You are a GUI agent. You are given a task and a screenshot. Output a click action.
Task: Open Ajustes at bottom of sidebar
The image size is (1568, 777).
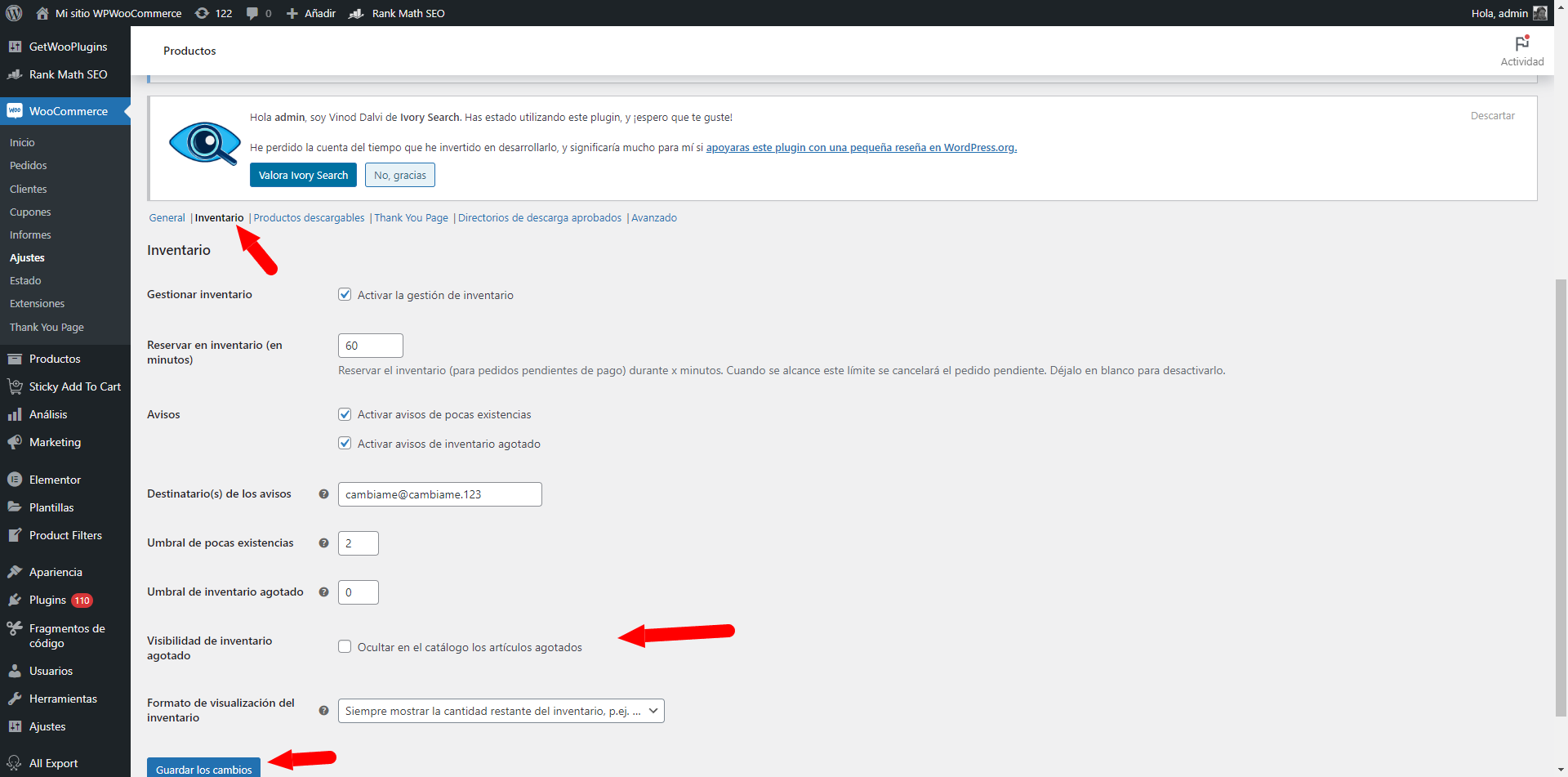click(x=47, y=726)
